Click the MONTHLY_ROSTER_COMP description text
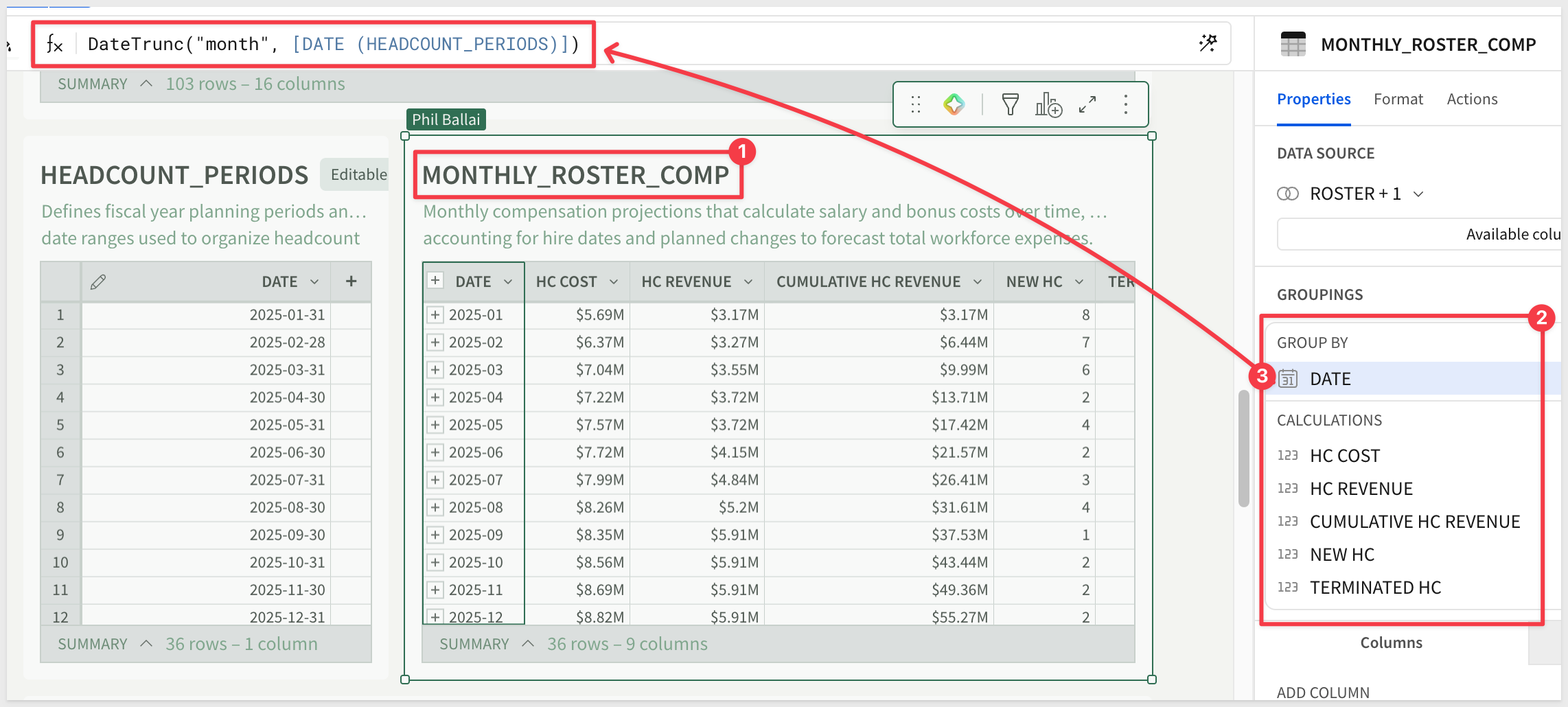The image size is (1568, 707). pyautogui.click(x=765, y=224)
